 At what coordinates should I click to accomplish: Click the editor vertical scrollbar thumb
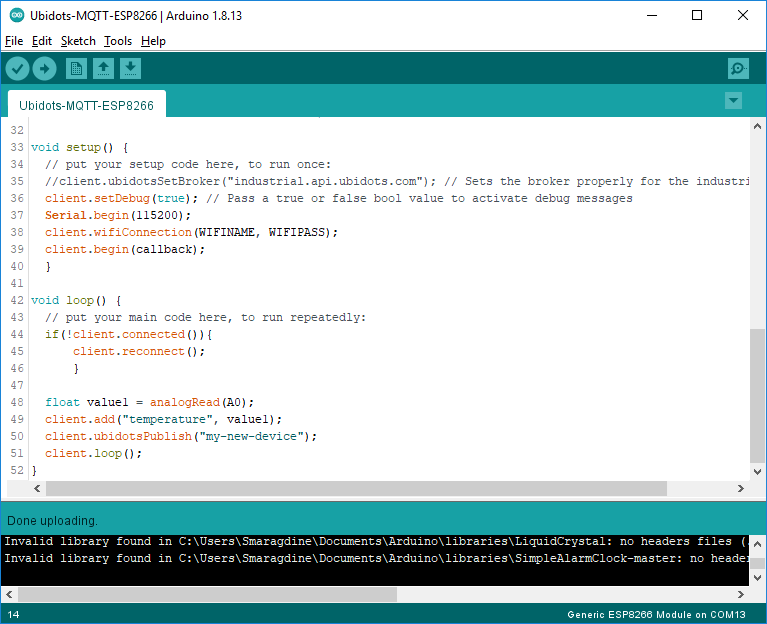pyautogui.click(x=757, y=396)
